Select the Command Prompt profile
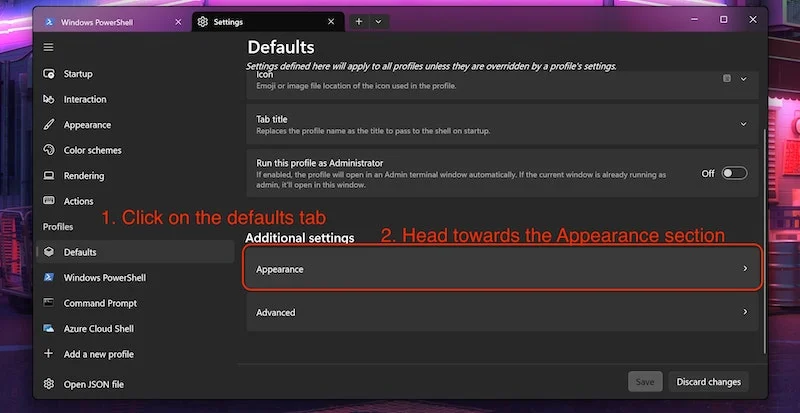This screenshot has width=800, height=413. 135,303
